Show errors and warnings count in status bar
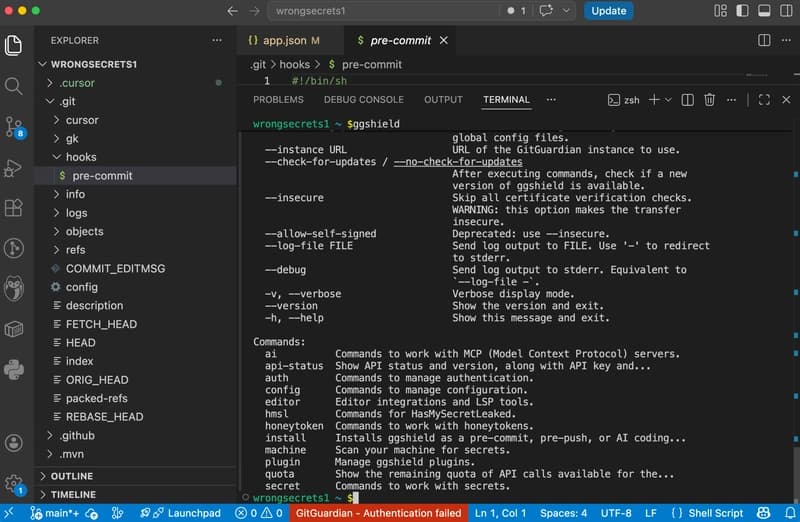This screenshot has height=522, width=800. click(259, 513)
